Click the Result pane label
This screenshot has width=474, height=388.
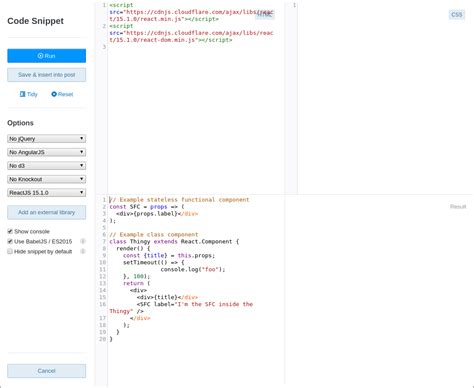coord(458,207)
